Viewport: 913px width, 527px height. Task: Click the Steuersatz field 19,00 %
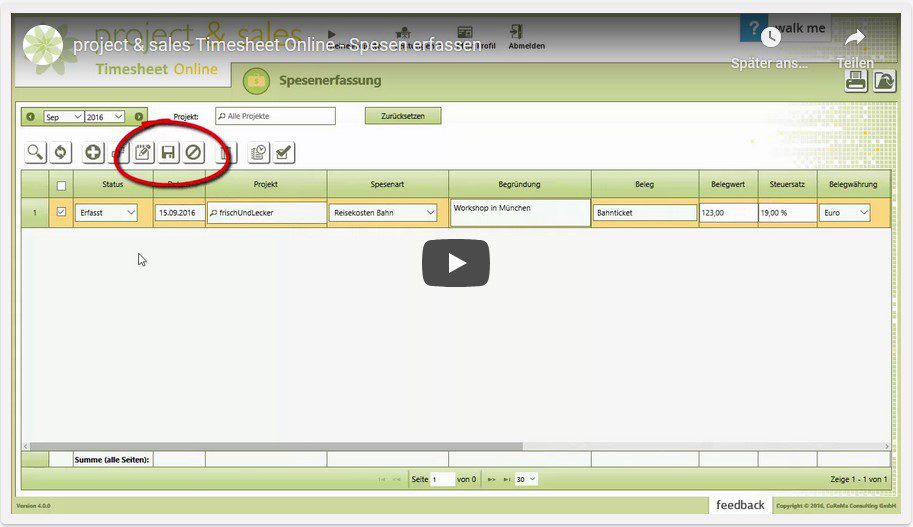tap(787, 213)
